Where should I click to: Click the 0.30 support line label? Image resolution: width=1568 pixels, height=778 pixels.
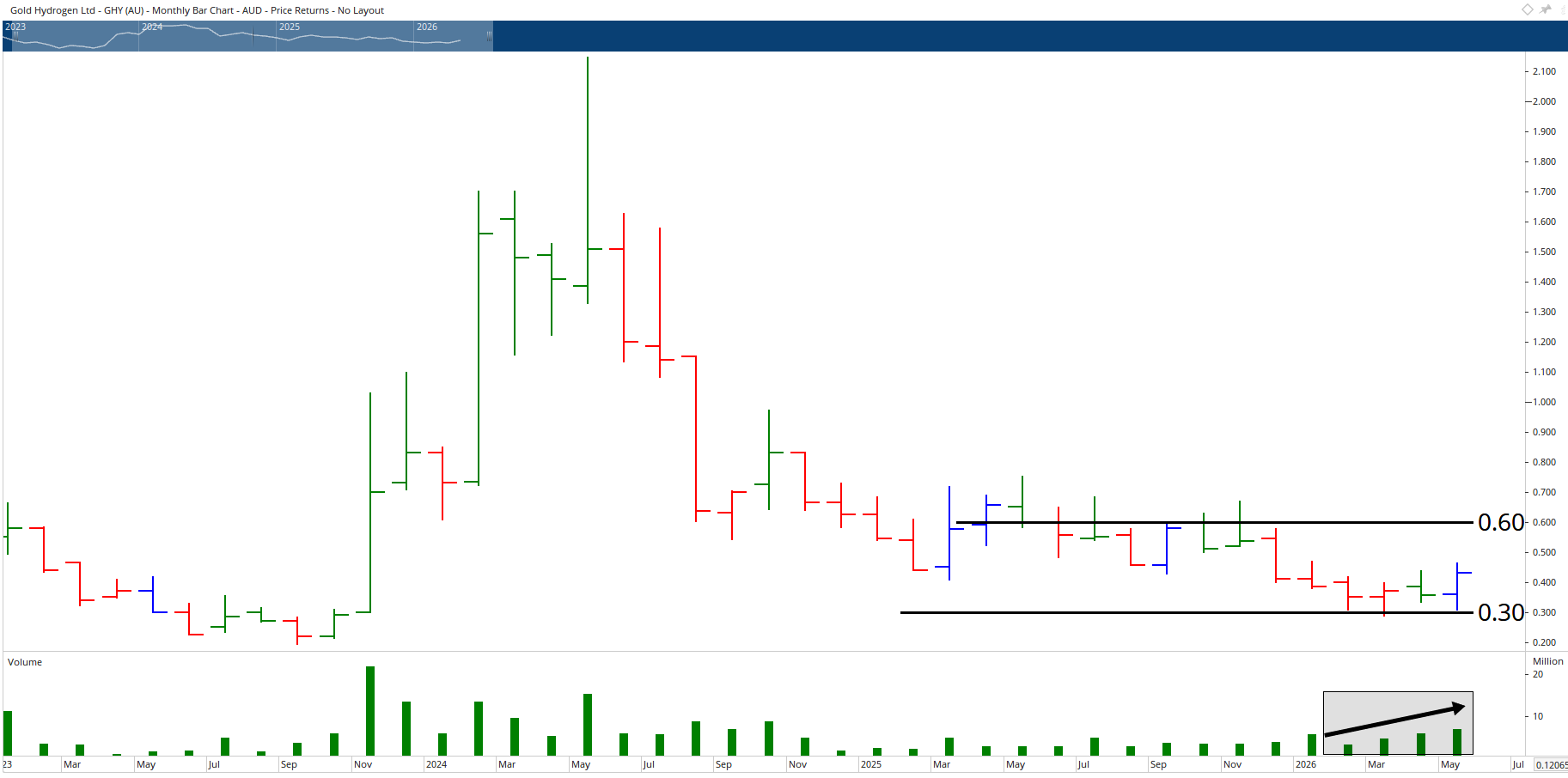[x=1500, y=612]
